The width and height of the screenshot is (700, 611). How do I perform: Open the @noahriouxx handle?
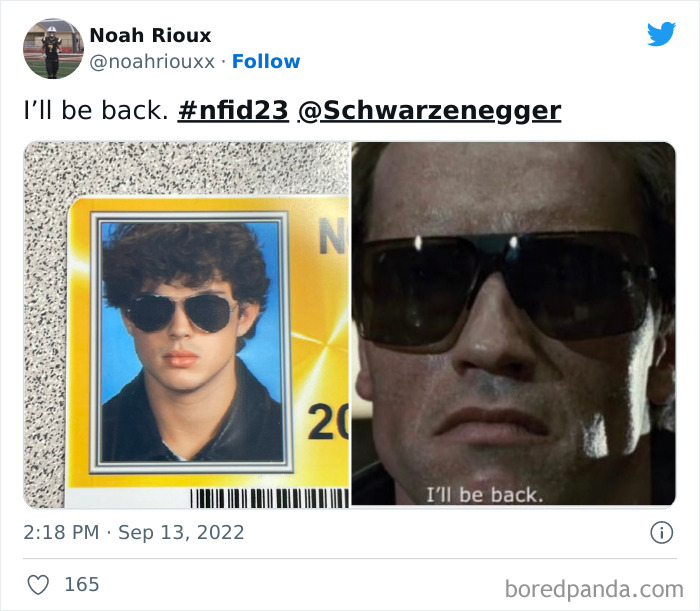152,62
